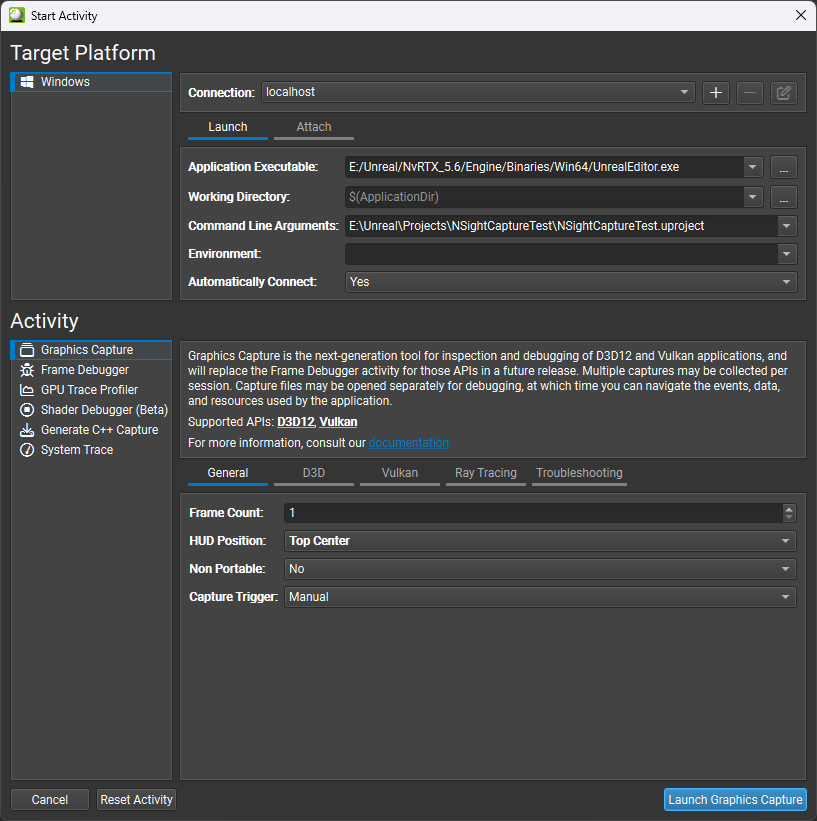This screenshot has width=817, height=821.
Task: Expand the Application Executable history dropdown
Action: 753,167
